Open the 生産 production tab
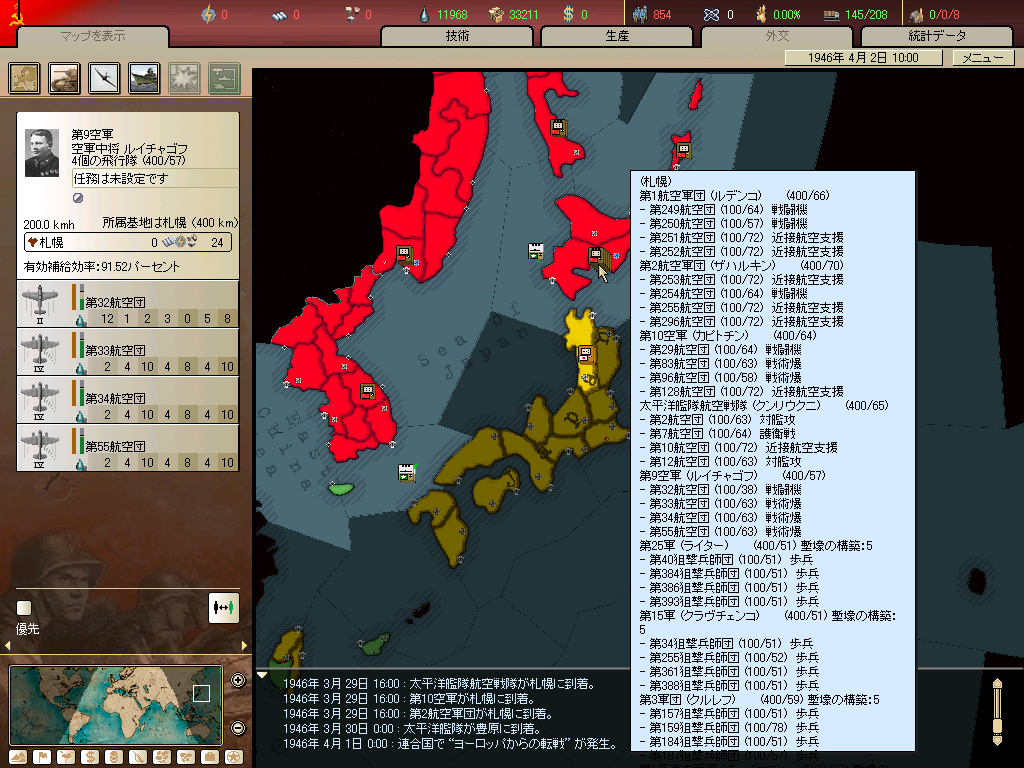 point(617,37)
